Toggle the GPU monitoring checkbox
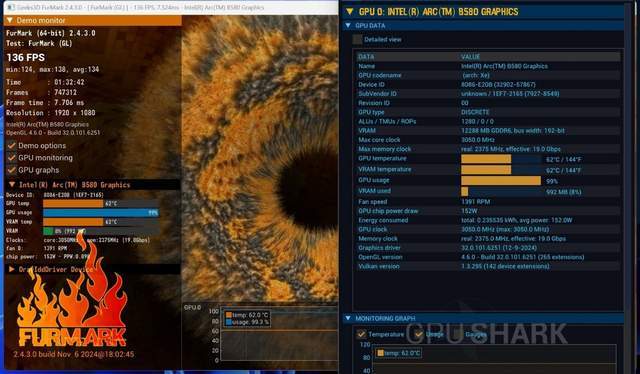This screenshot has height=374, width=640. (x=11, y=158)
